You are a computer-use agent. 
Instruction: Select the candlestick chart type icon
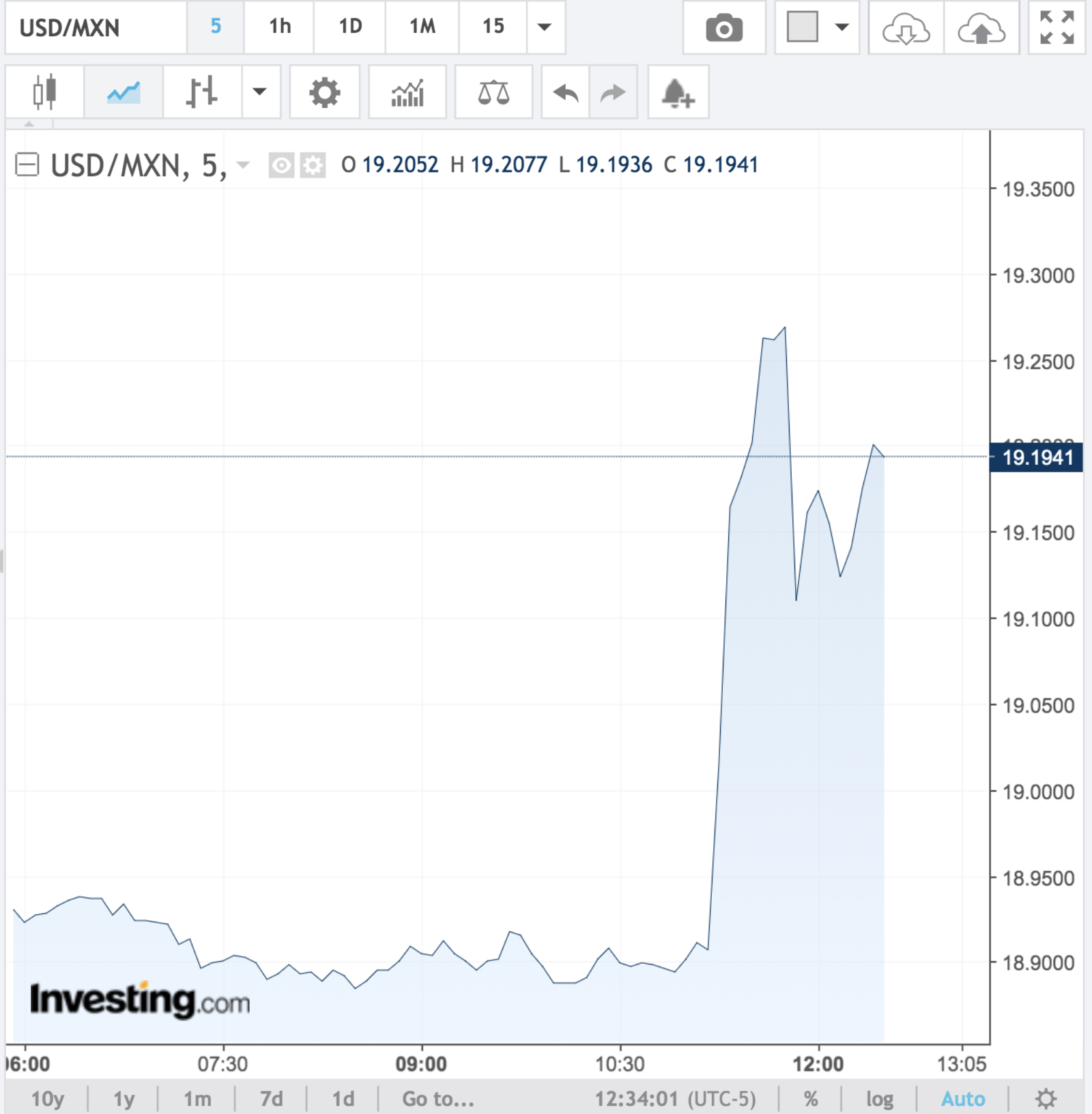pos(44,92)
